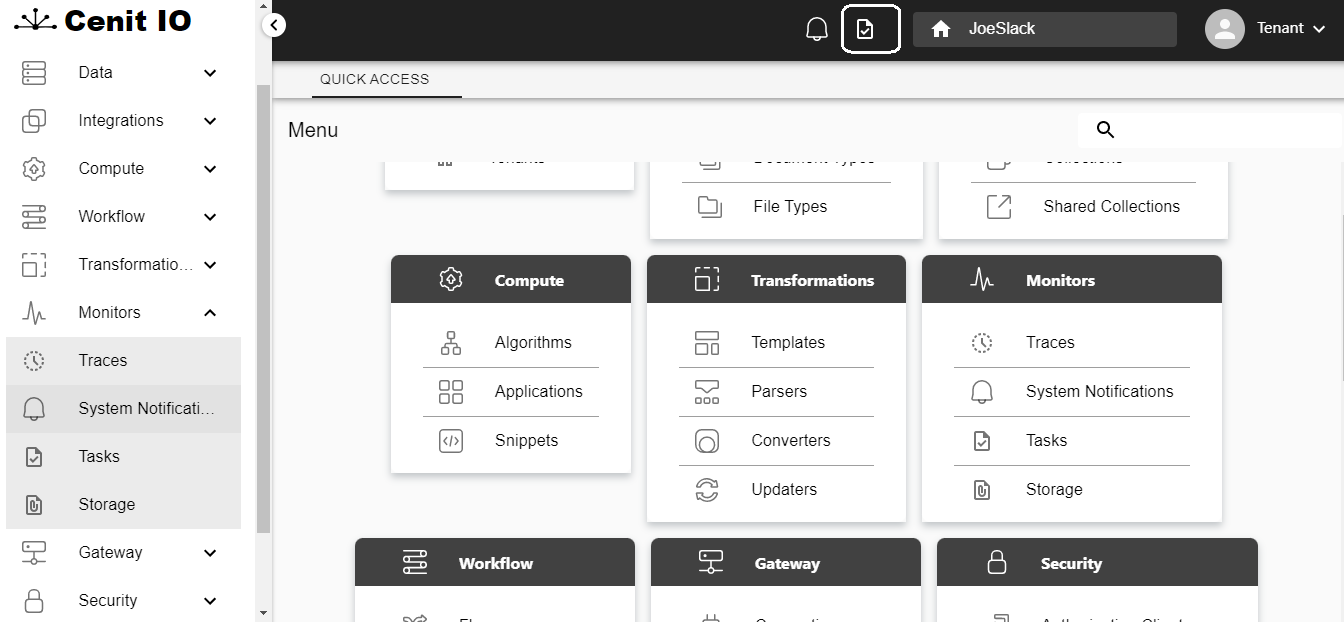Viewport: 1344px width, 622px height.
Task: Click the Gateway icon in sidebar
Action: [x=34, y=552]
